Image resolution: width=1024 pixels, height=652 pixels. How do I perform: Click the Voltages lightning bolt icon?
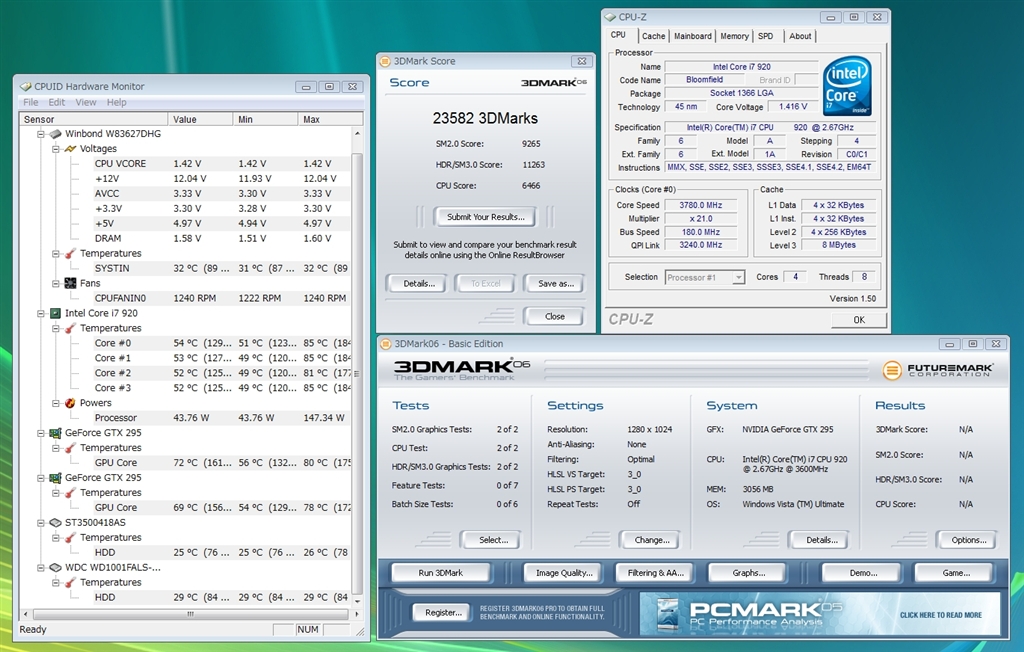[70, 149]
